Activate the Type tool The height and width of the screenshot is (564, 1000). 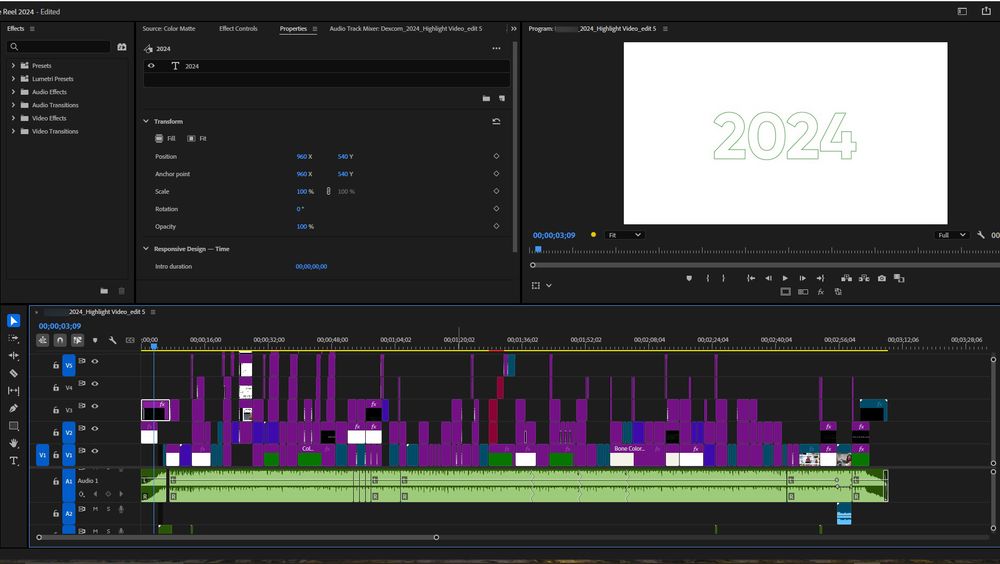click(14, 461)
